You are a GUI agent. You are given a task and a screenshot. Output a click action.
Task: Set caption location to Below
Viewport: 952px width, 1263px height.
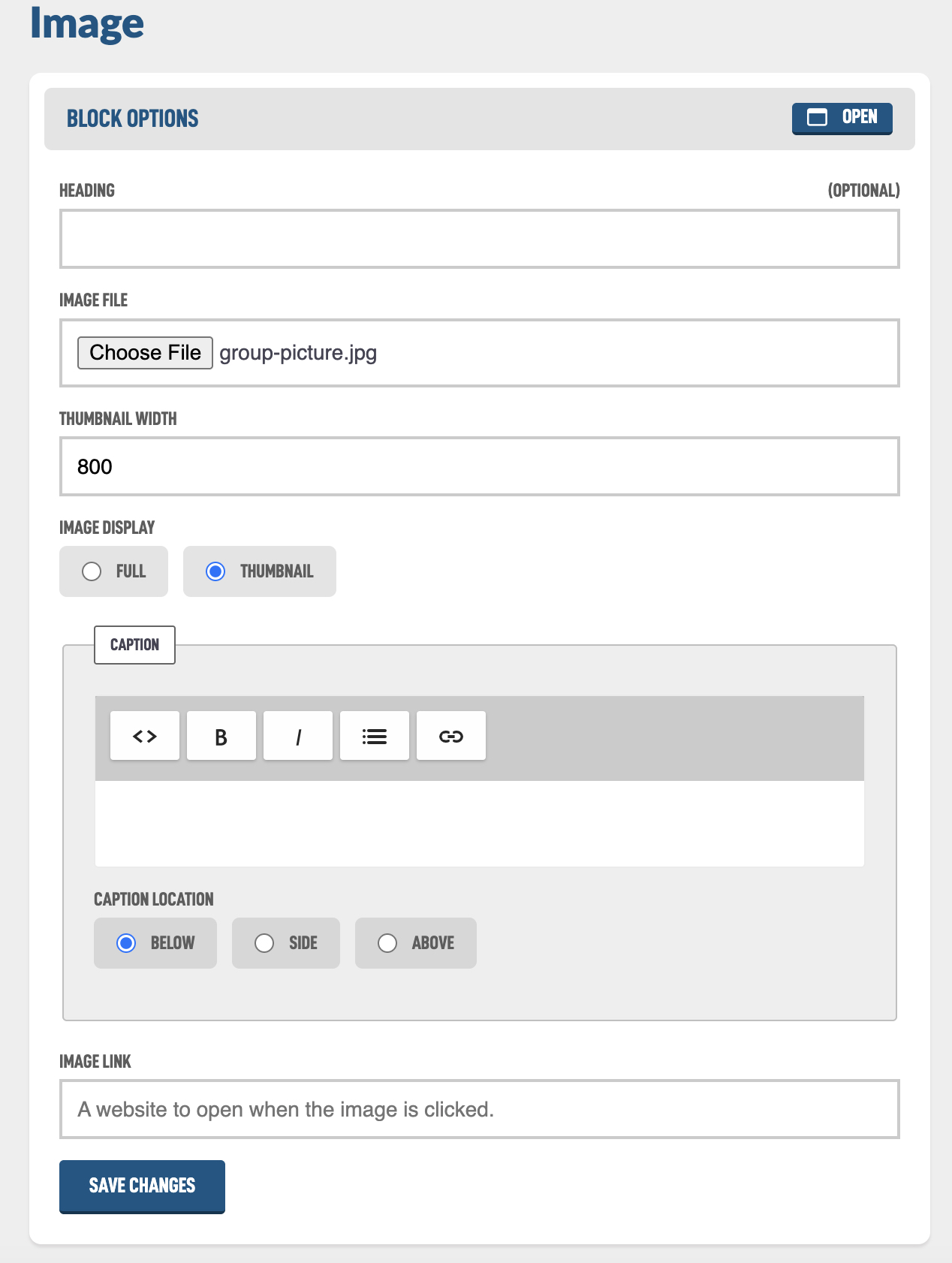click(127, 943)
